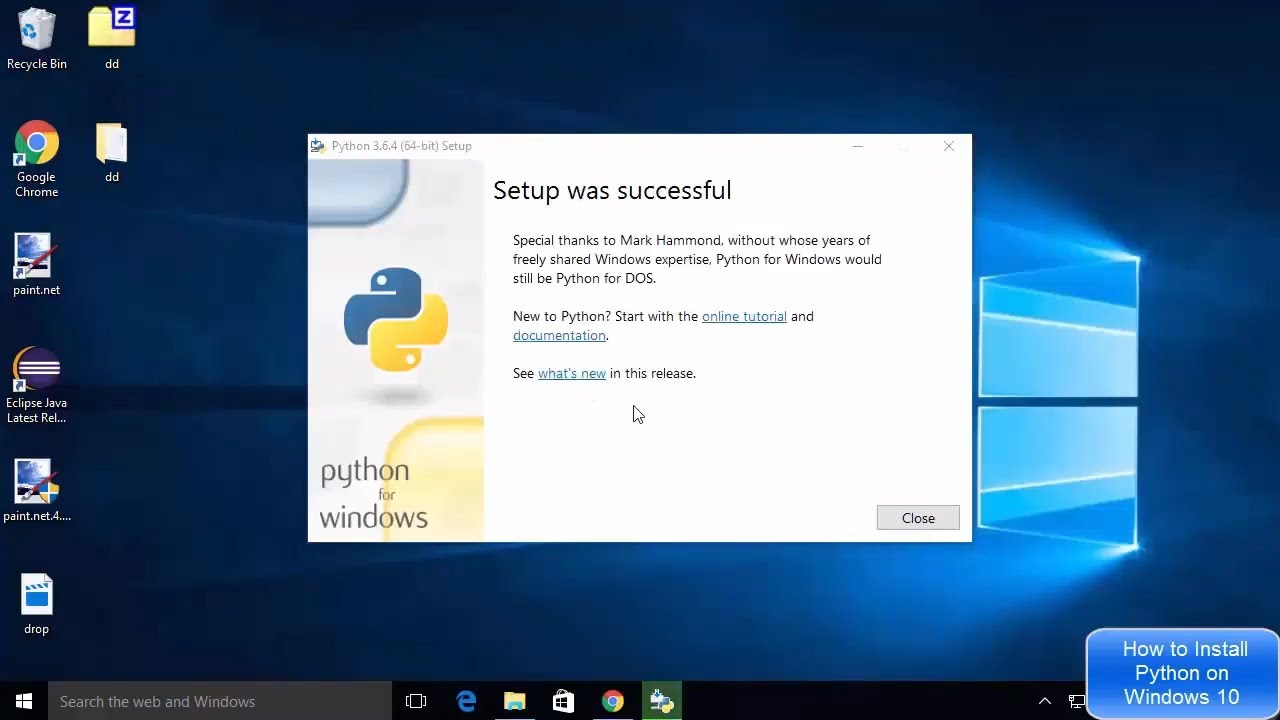Follow the what's new link

click(572, 373)
